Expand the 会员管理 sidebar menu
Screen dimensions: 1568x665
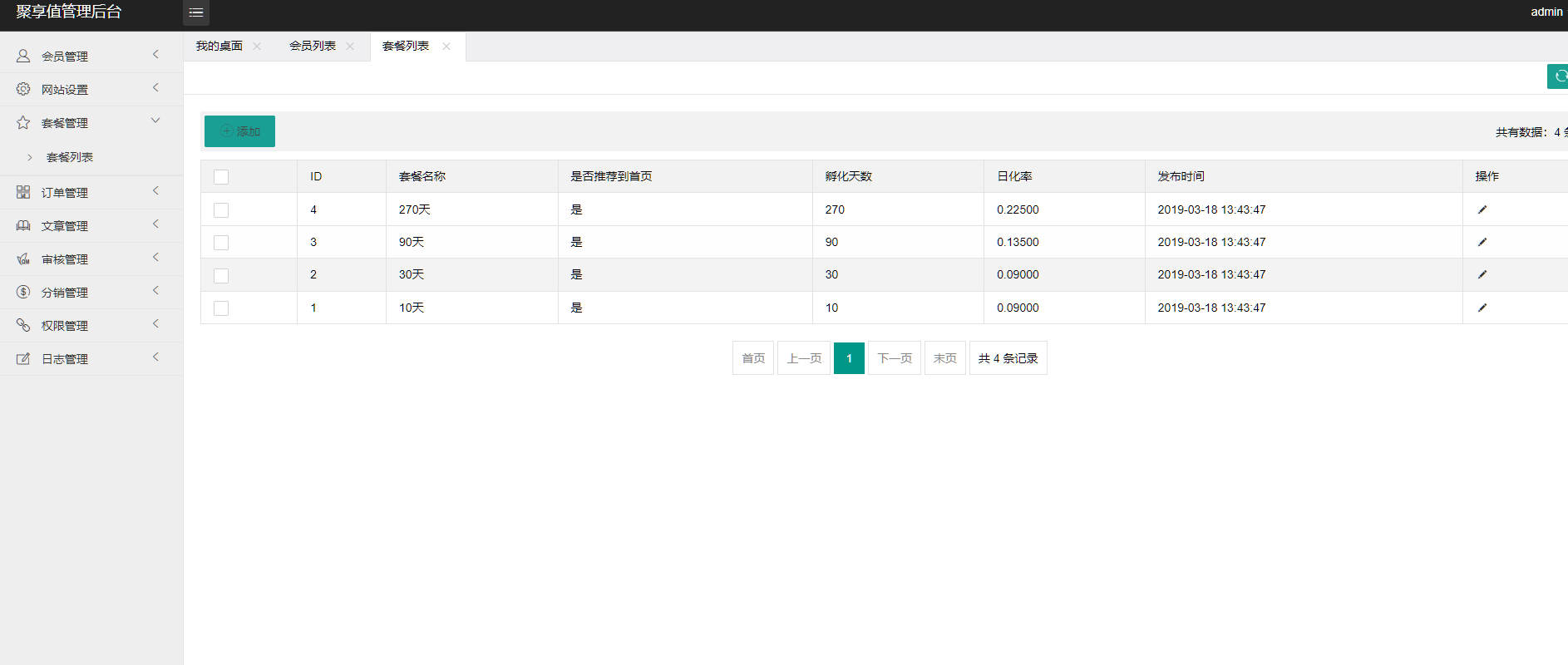pyautogui.click(x=91, y=56)
